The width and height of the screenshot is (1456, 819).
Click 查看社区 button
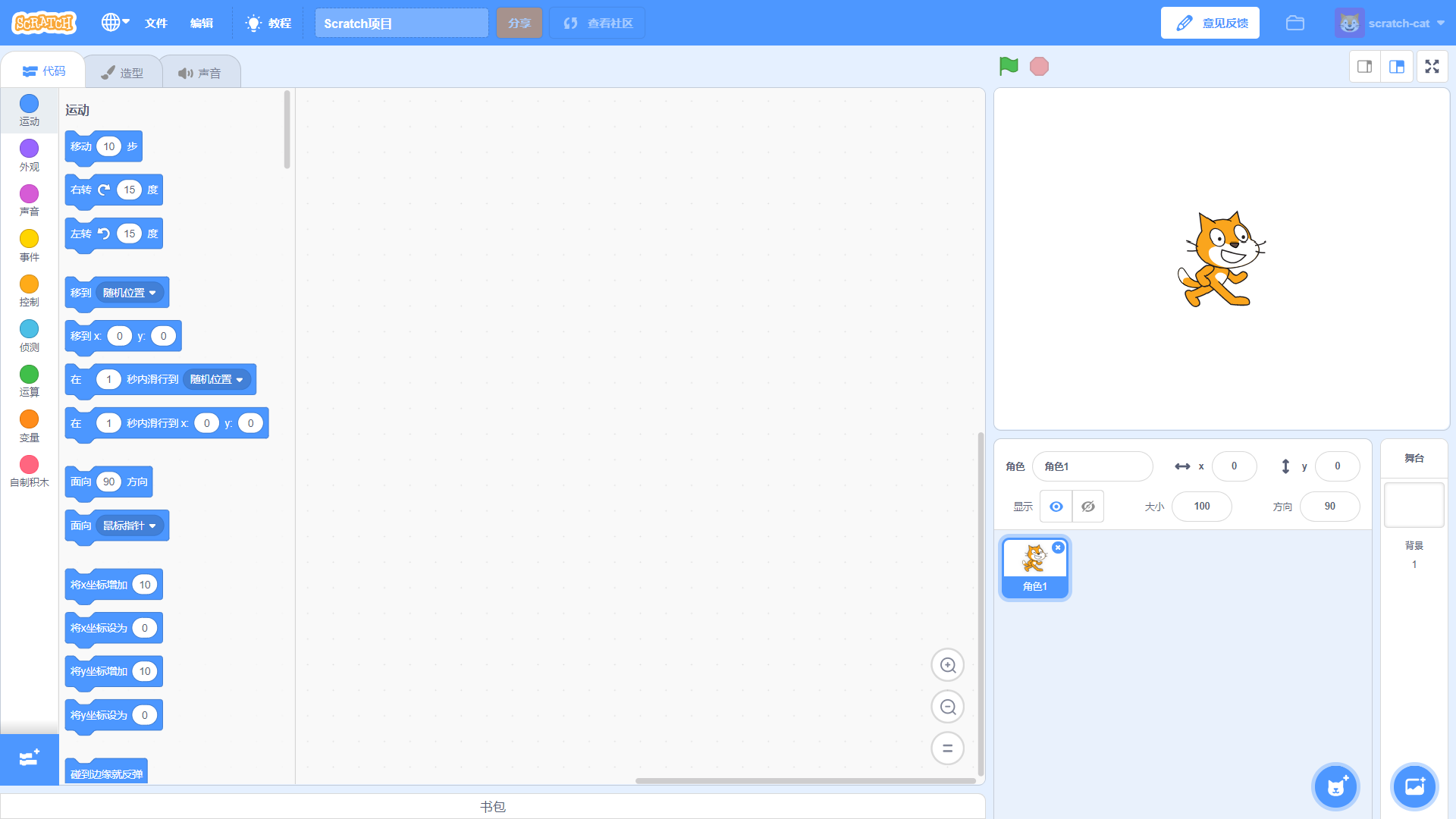coord(598,23)
